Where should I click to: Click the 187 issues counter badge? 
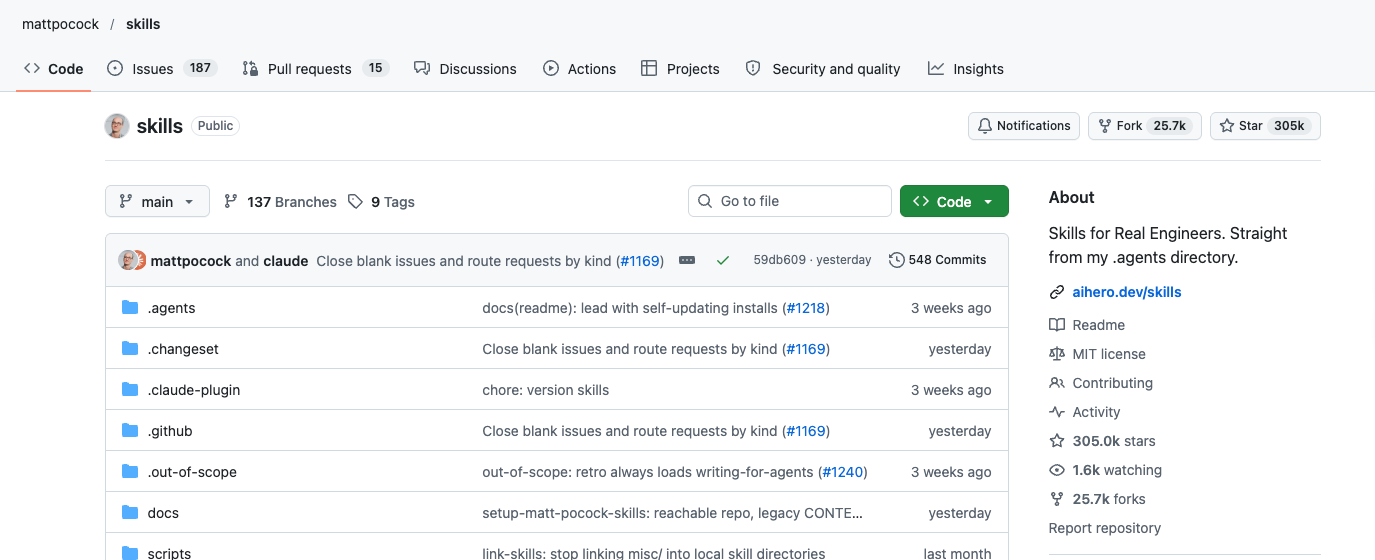(x=201, y=68)
